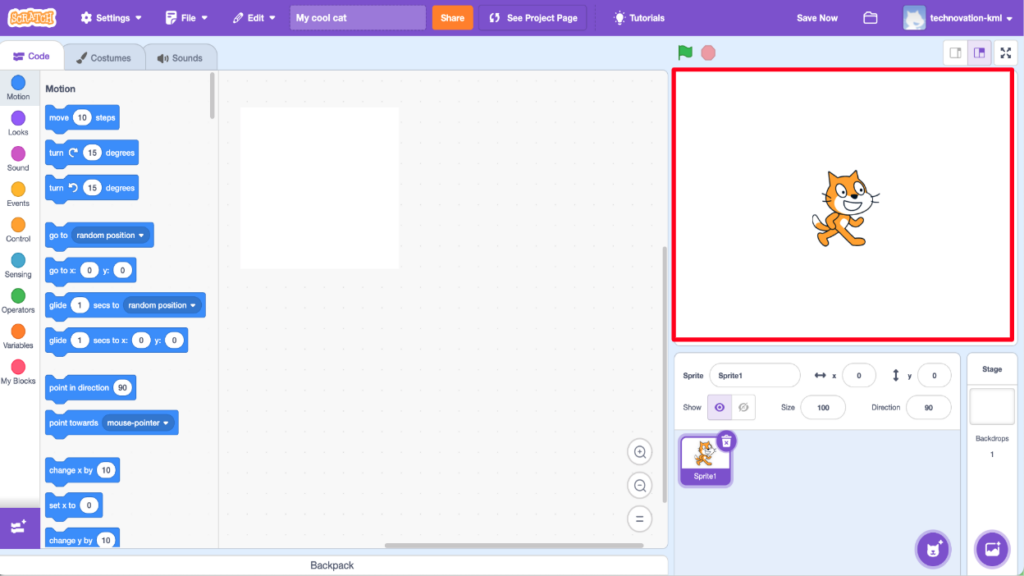Open the Edit dropdown menu
The image size is (1024, 576).
coord(254,18)
